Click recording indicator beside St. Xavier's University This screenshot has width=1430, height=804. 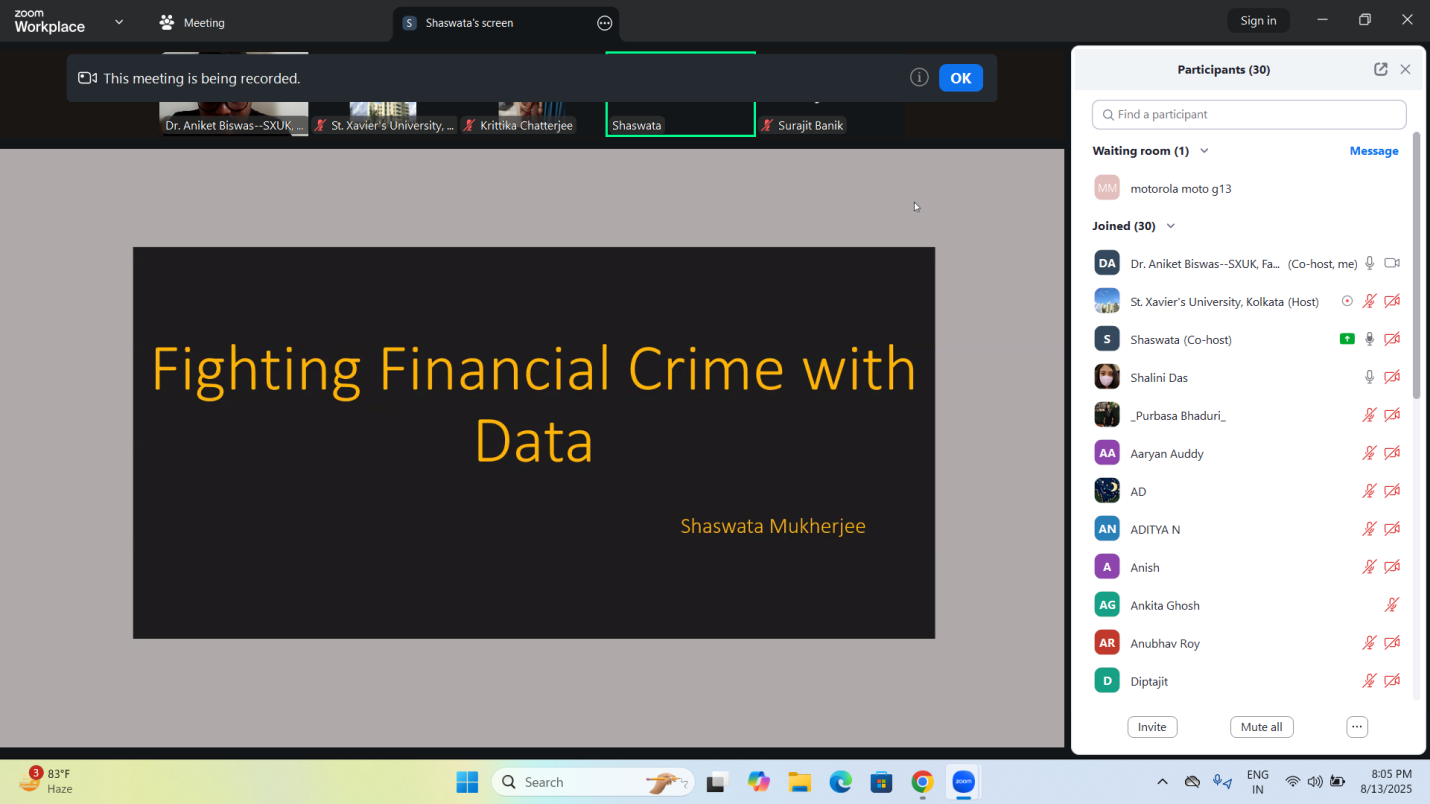(1347, 301)
